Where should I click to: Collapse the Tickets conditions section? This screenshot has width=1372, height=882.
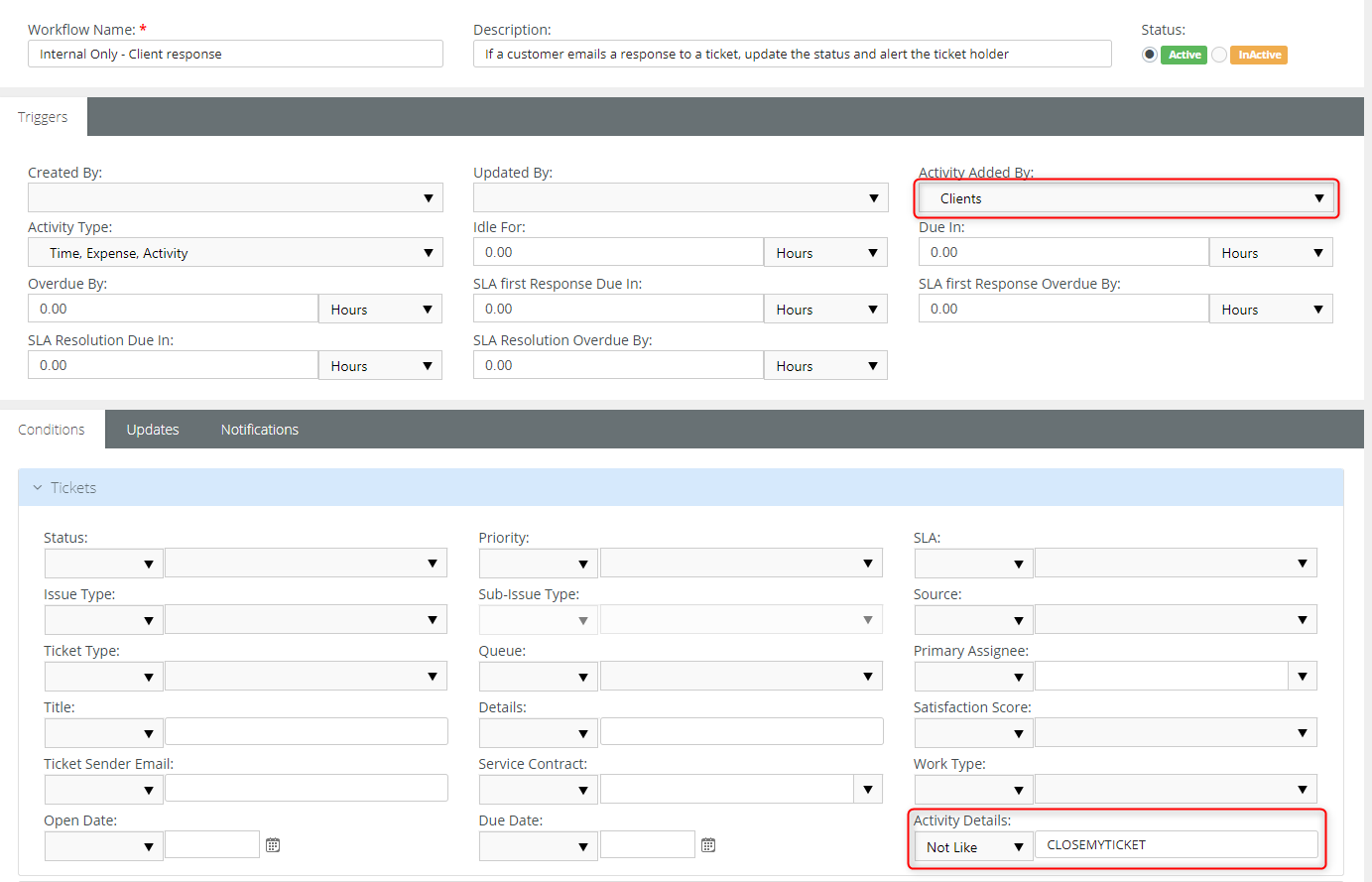(x=38, y=487)
